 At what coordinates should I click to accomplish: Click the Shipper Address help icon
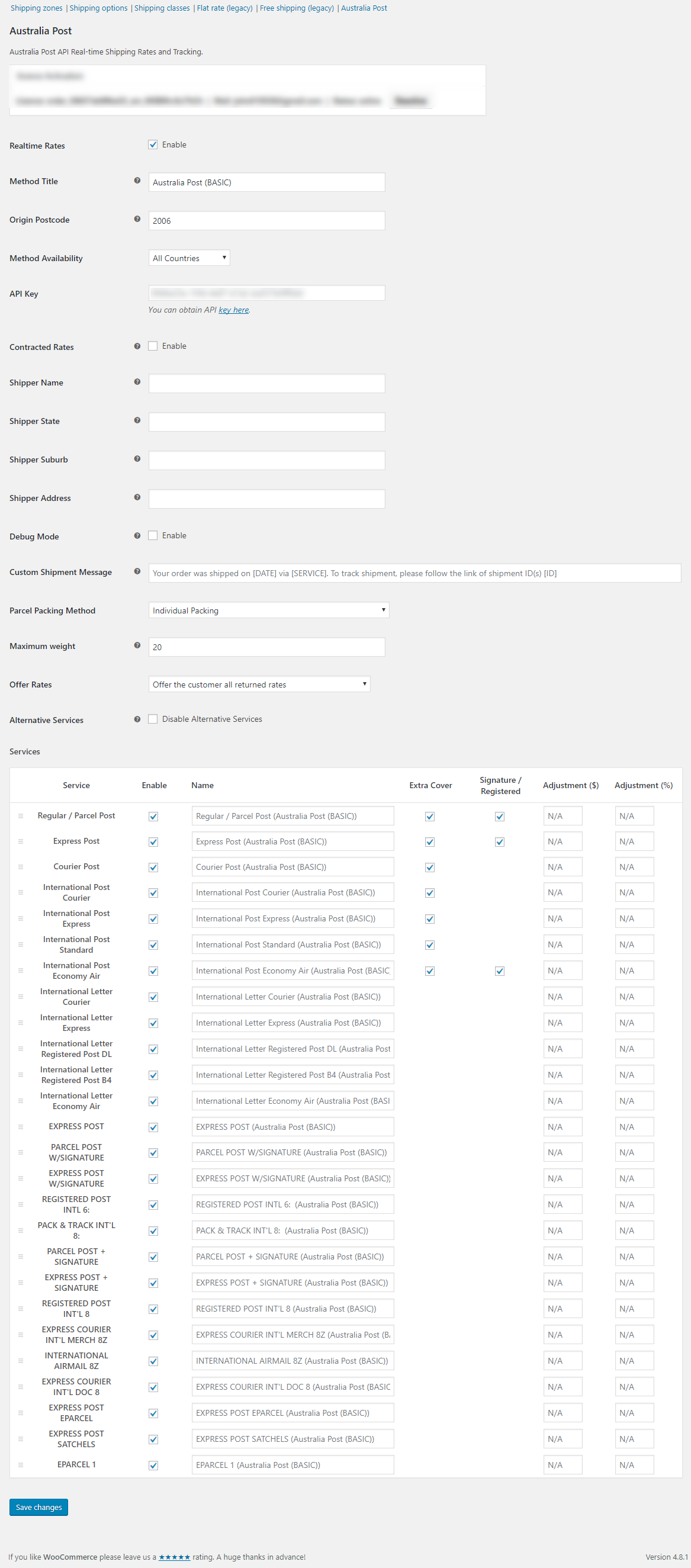[x=137, y=497]
